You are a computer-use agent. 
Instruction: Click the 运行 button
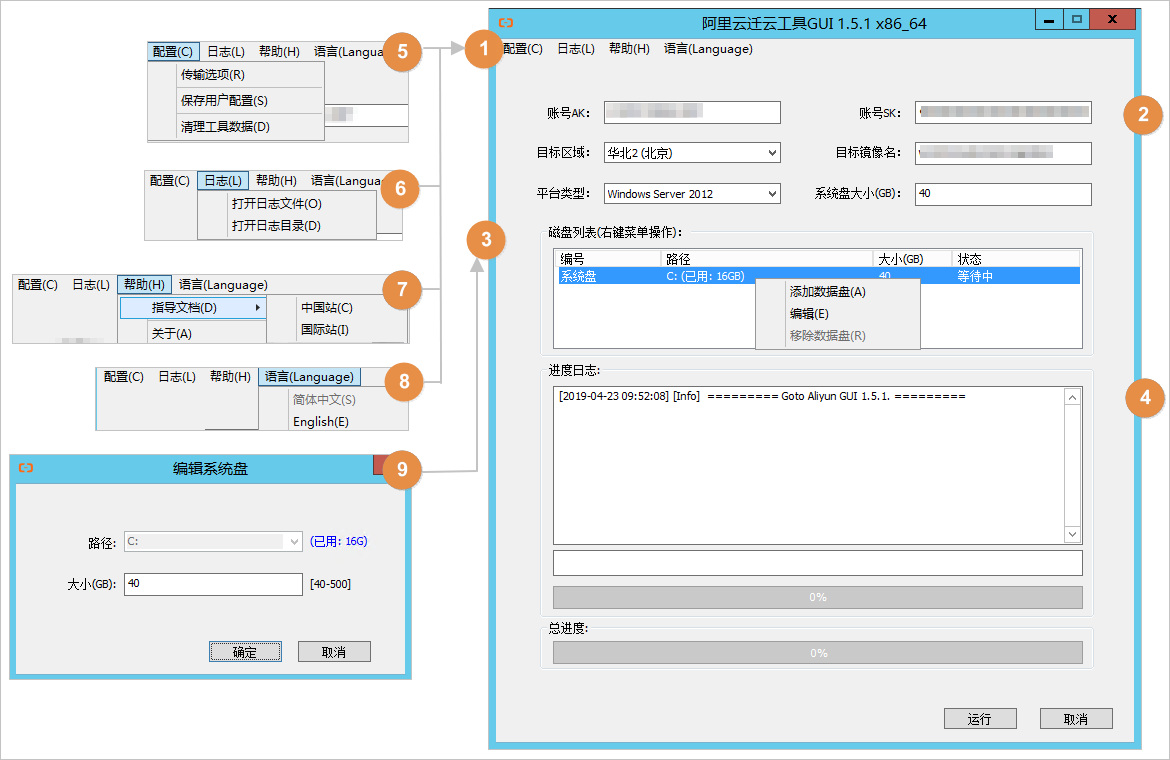click(980, 718)
